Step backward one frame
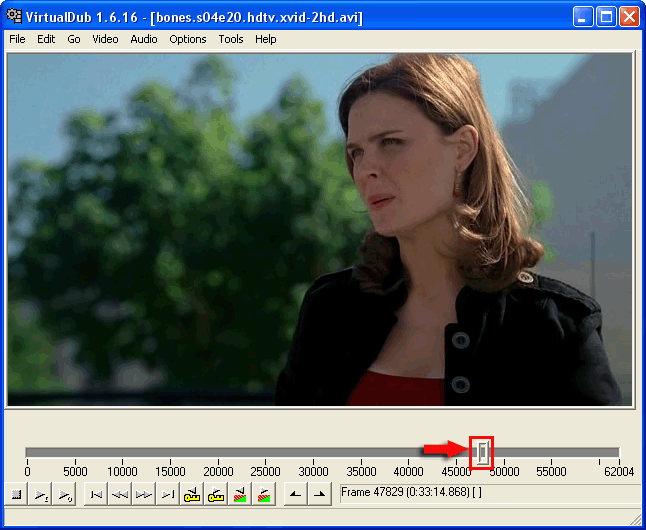This screenshot has height=530, width=646. 120,494
